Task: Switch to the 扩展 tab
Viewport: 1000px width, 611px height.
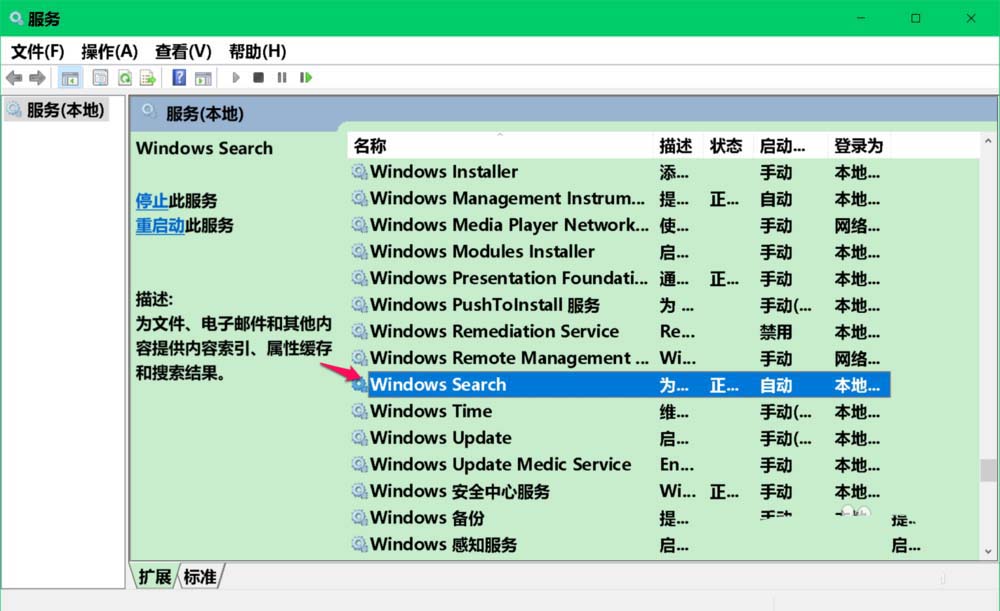Action: (x=154, y=576)
